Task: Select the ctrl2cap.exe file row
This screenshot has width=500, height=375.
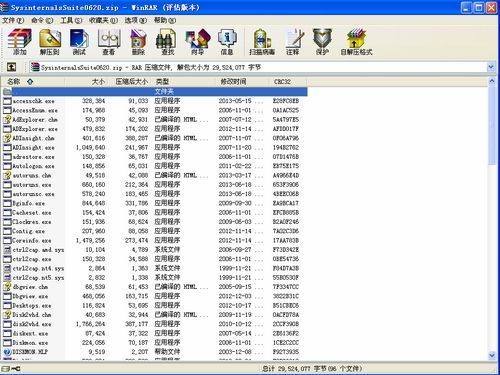Action: point(153,259)
